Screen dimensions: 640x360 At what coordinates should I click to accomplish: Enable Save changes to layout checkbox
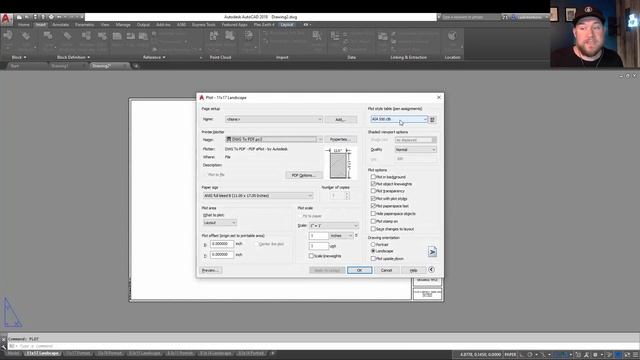point(373,229)
